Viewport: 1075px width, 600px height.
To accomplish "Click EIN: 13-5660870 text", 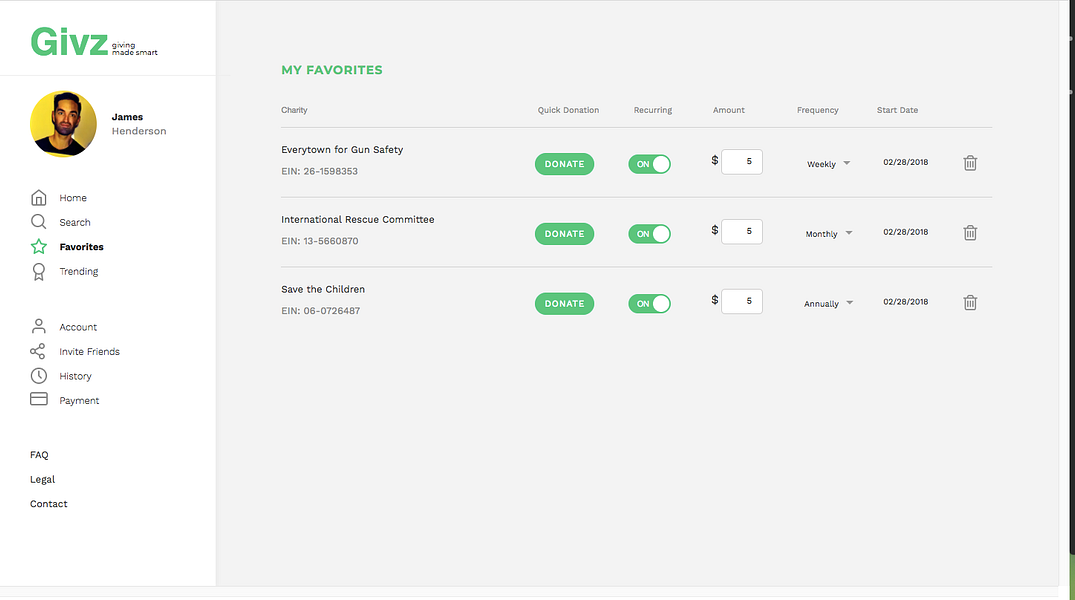I will click(319, 241).
